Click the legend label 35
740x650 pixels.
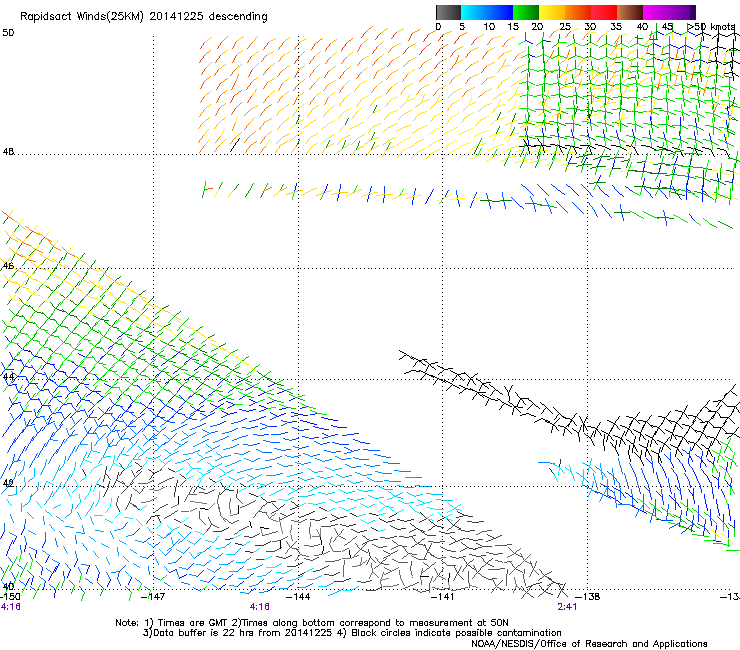616,27
